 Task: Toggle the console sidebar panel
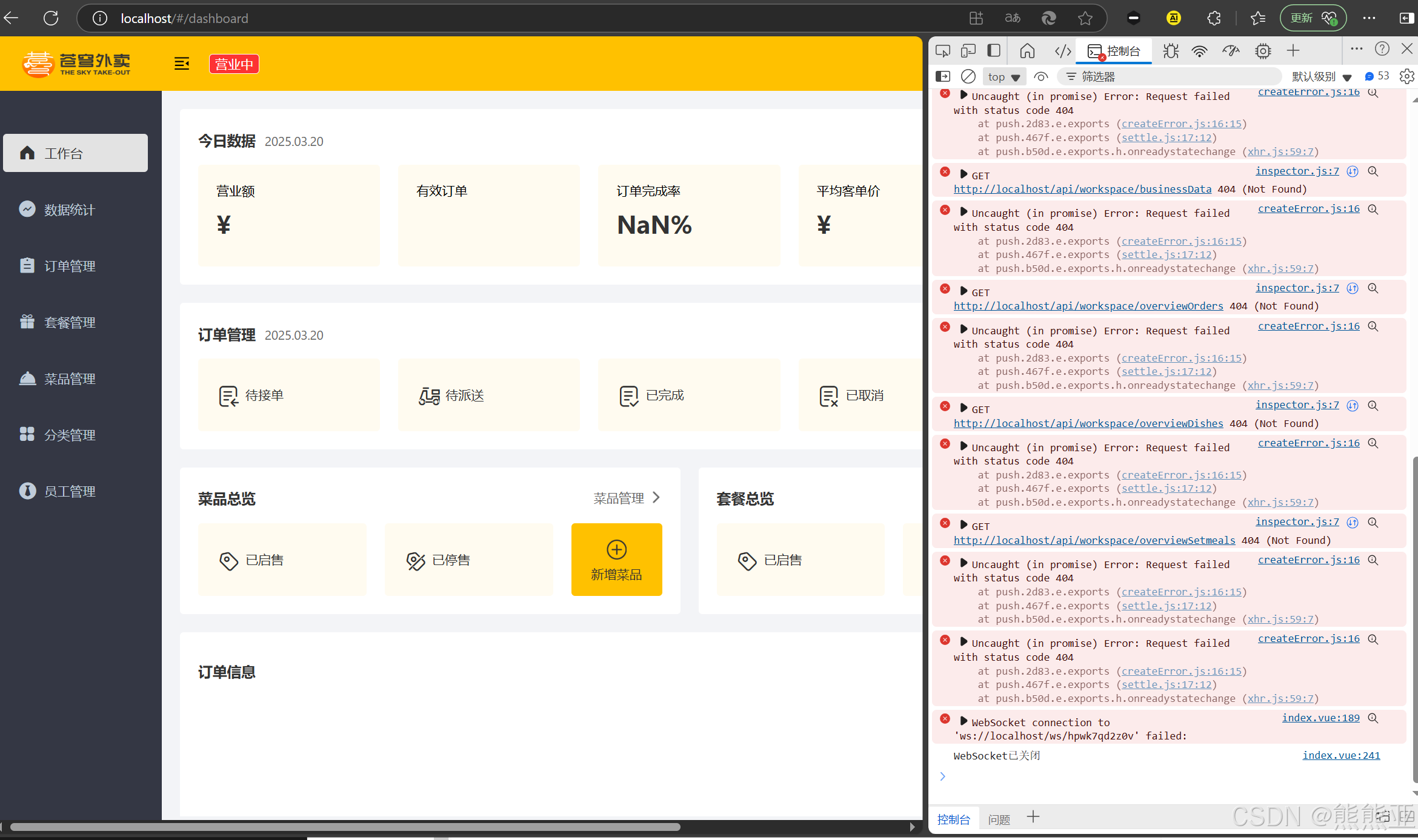click(x=943, y=76)
